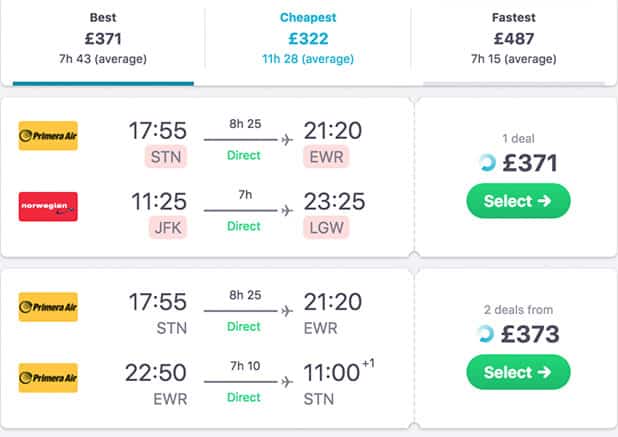Select the £373 flight deal

(x=517, y=372)
